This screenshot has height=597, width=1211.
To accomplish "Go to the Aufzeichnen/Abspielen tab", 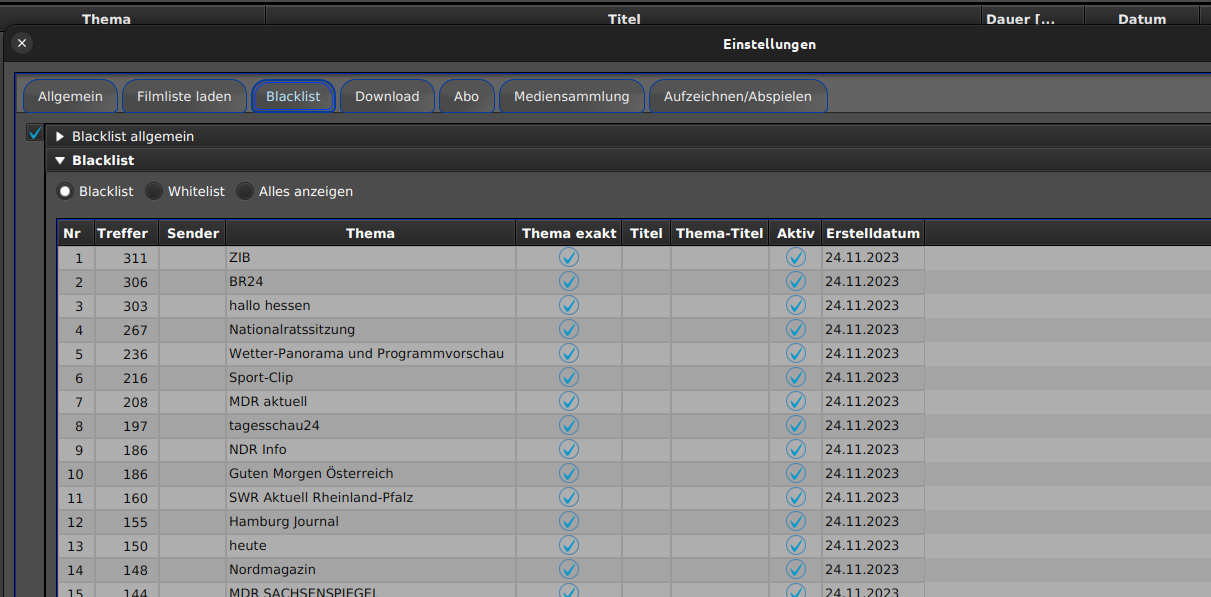I will pos(738,97).
